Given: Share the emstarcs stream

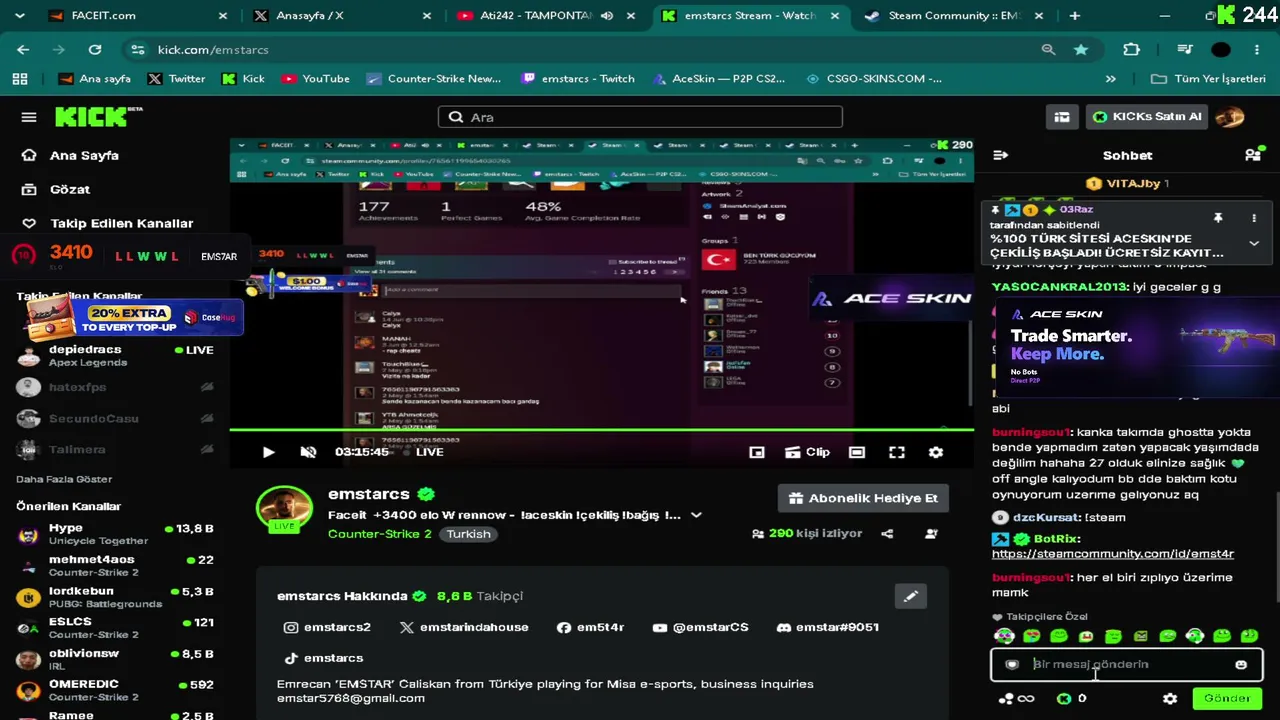Looking at the screenshot, I should 887,534.
